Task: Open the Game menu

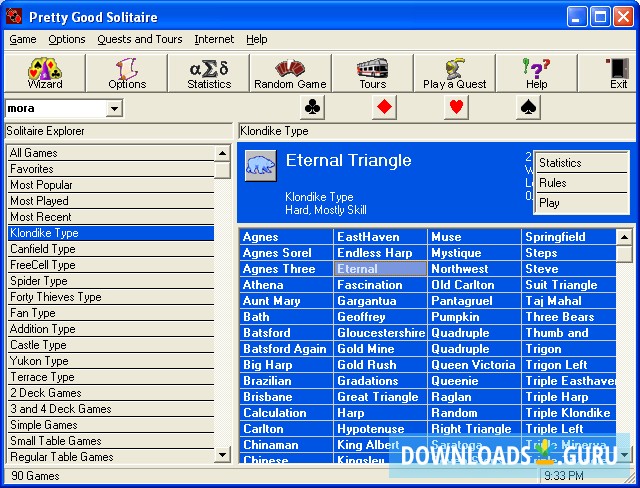Action: click(x=22, y=39)
